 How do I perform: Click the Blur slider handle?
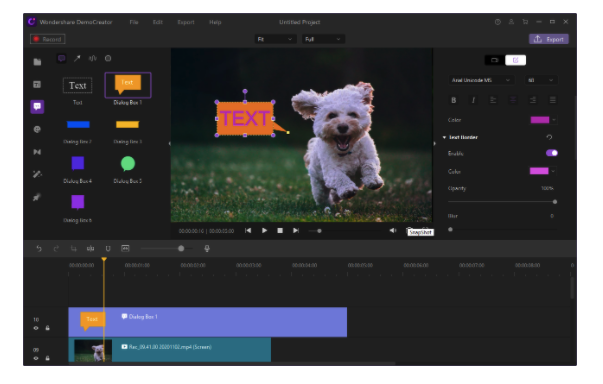tap(450, 229)
